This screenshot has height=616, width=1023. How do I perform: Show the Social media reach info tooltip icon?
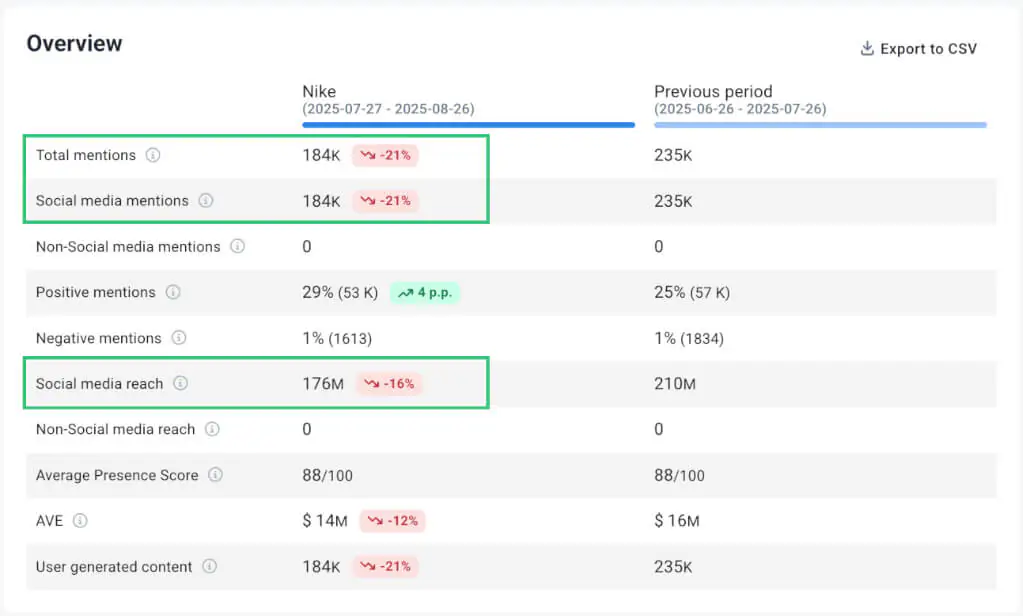click(x=181, y=384)
